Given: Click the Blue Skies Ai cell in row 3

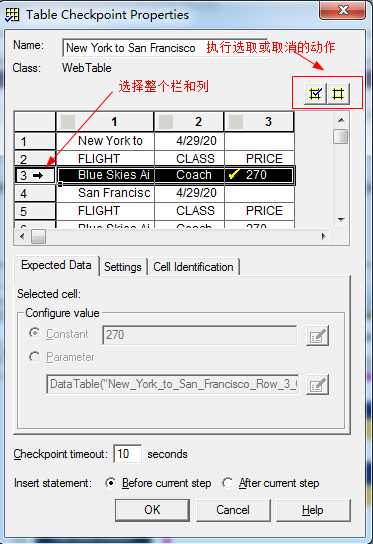Looking at the screenshot, I should click(x=106, y=175).
